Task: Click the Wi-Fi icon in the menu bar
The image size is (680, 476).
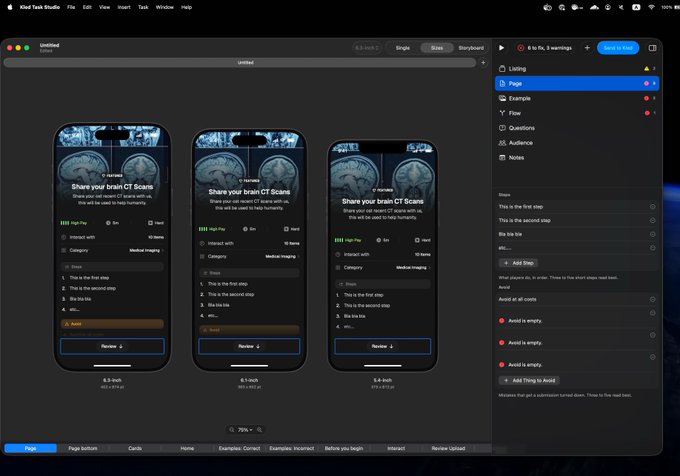Action: [x=651, y=7]
